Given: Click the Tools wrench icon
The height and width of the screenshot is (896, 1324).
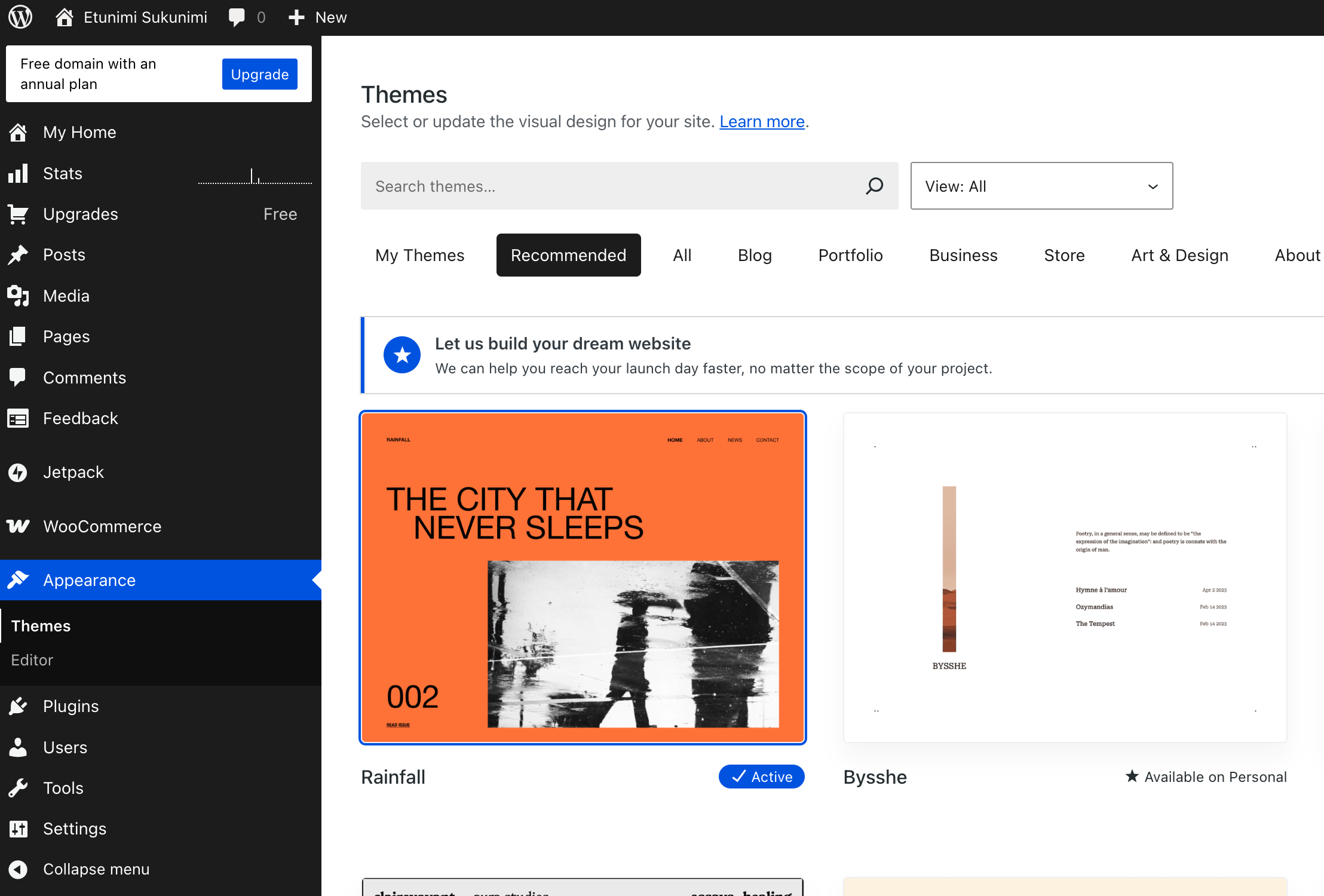Looking at the screenshot, I should [18, 788].
